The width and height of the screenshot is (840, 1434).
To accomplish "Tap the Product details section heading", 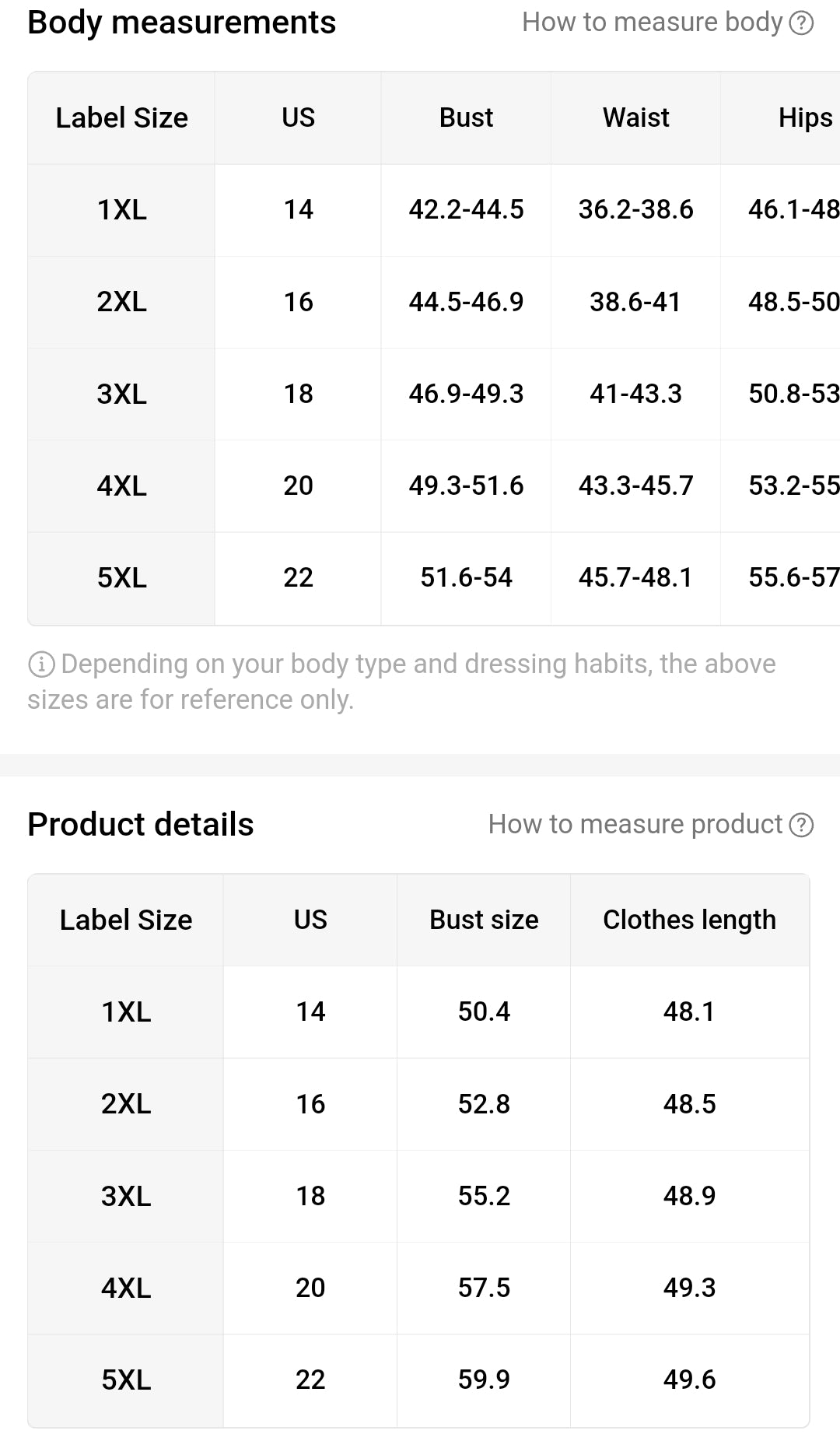I will click(141, 825).
